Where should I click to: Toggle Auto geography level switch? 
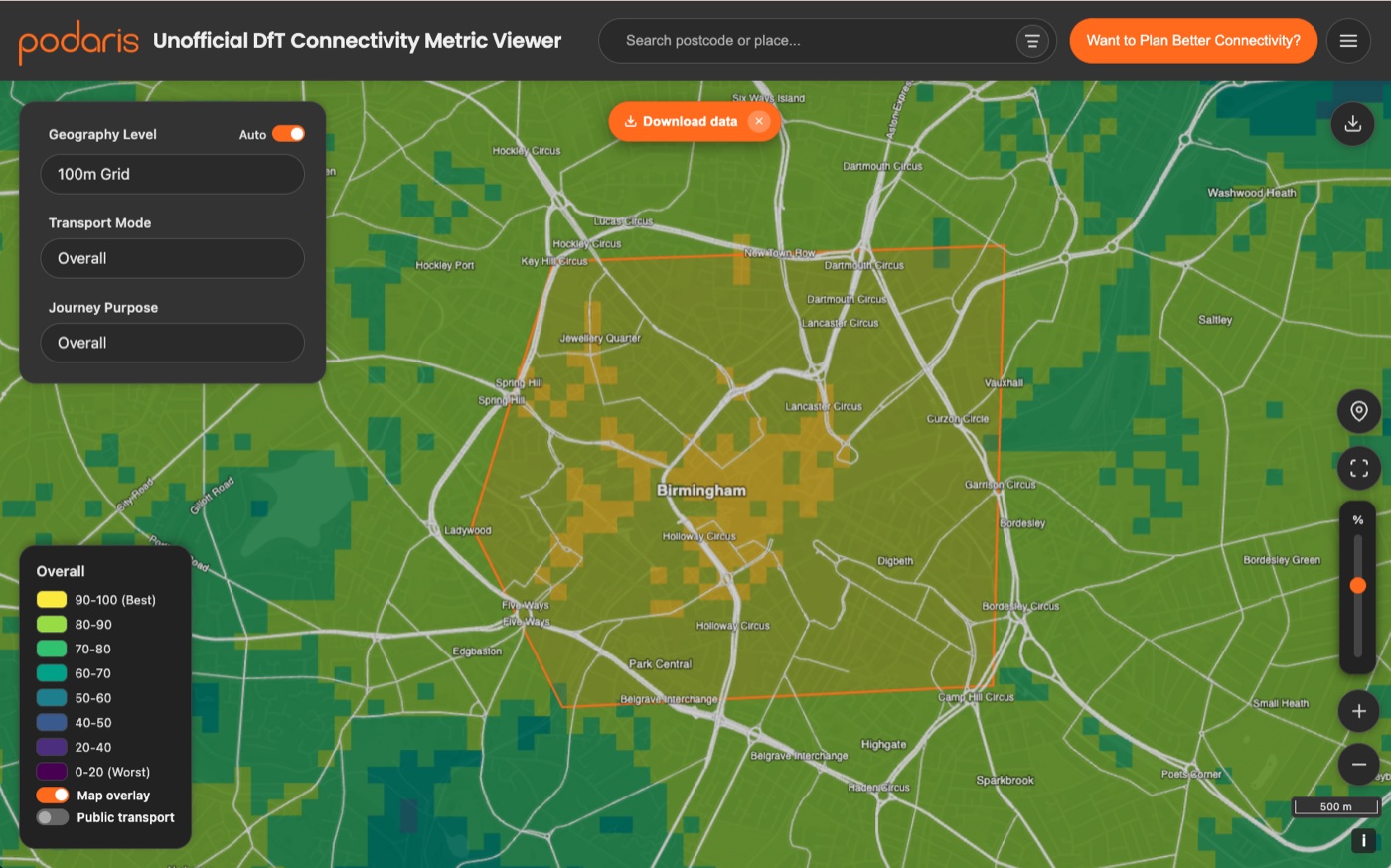[x=289, y=134]
